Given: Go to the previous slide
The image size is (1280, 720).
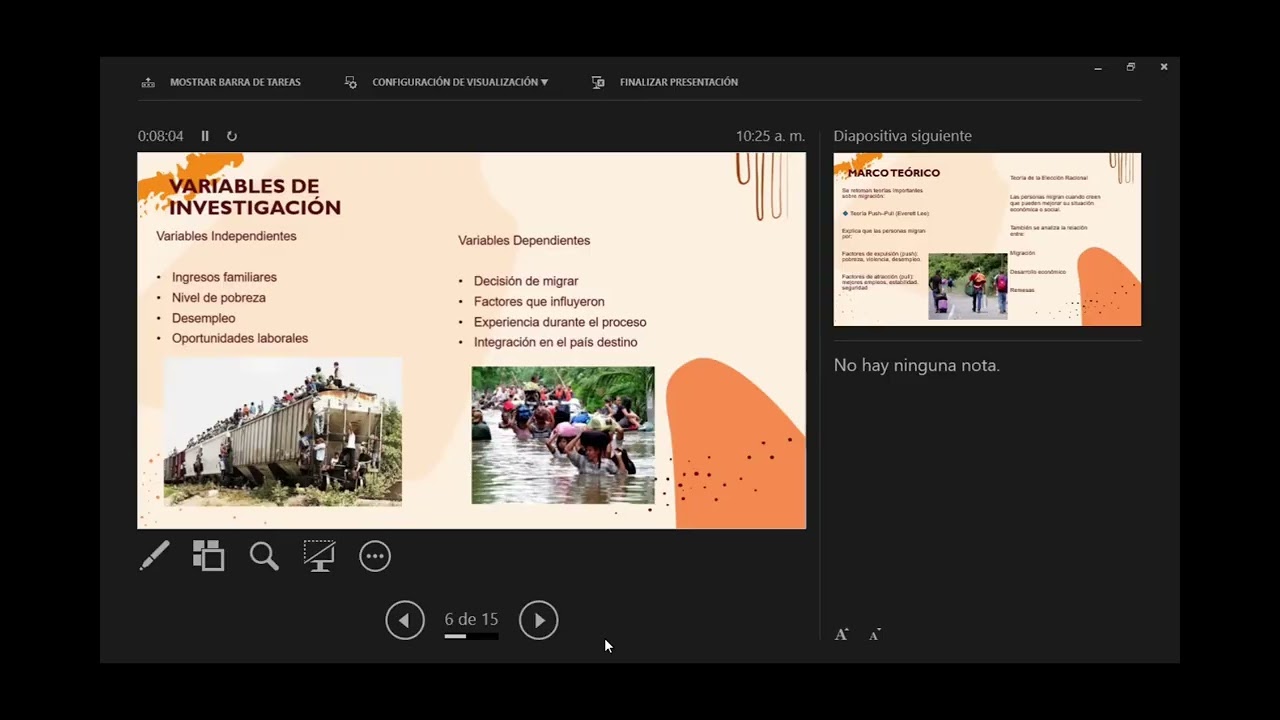Looking at the screenshot, I should coord(405,620).
